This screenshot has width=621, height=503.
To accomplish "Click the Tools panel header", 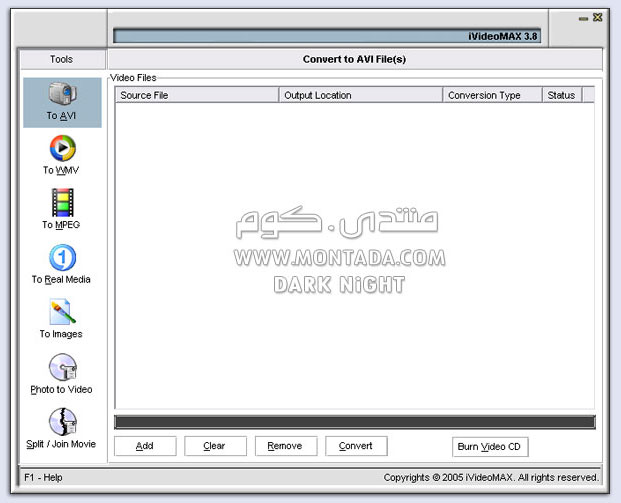I will pyautogui.click(x=62, y=59).
